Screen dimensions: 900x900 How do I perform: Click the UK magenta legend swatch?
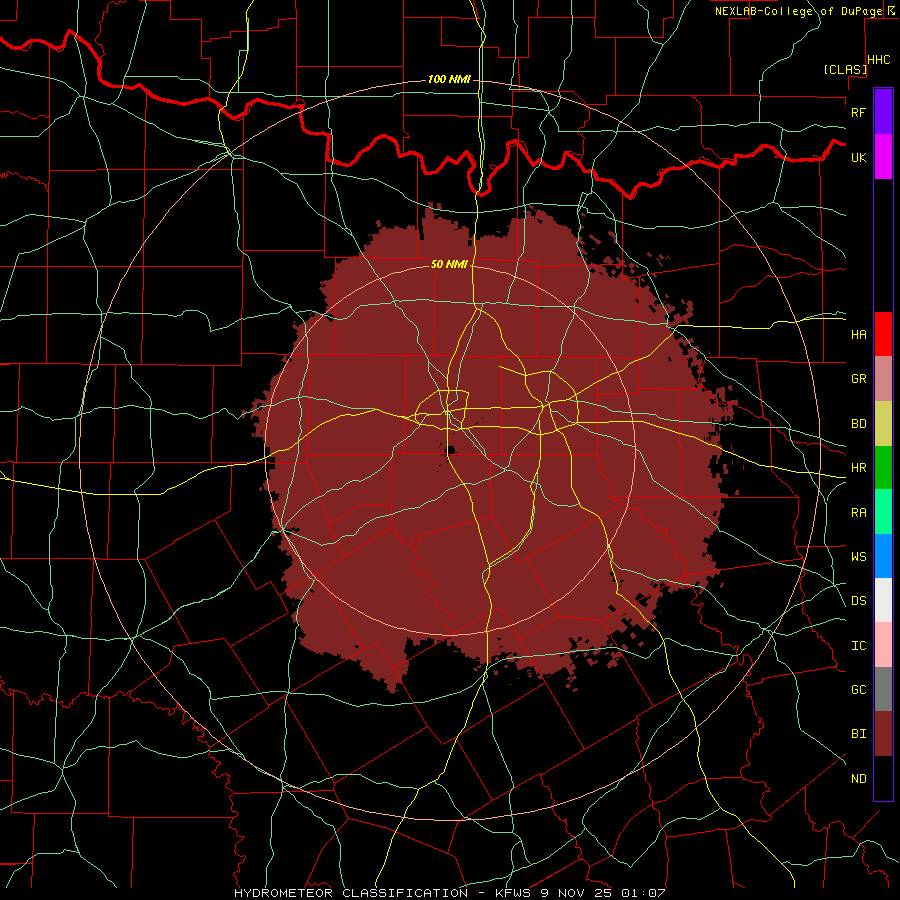pyautogui.click(x=883, y=157)
